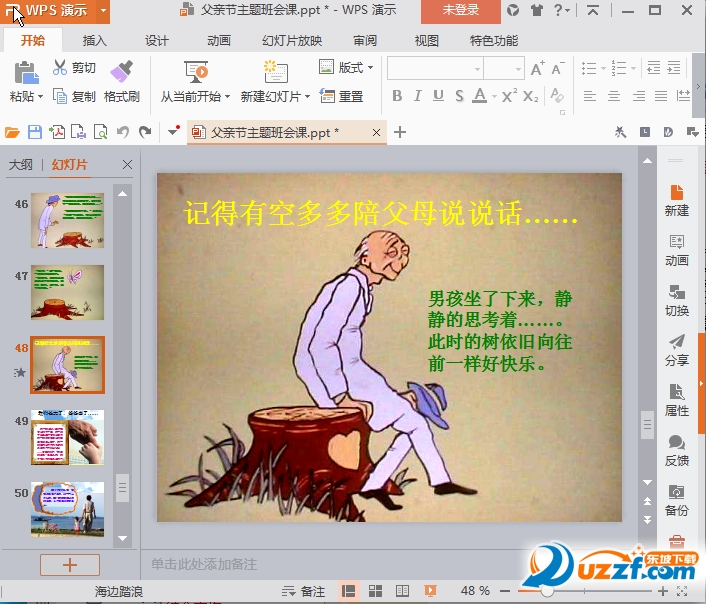Toggle text shadow S formatting

click(459, 95)
